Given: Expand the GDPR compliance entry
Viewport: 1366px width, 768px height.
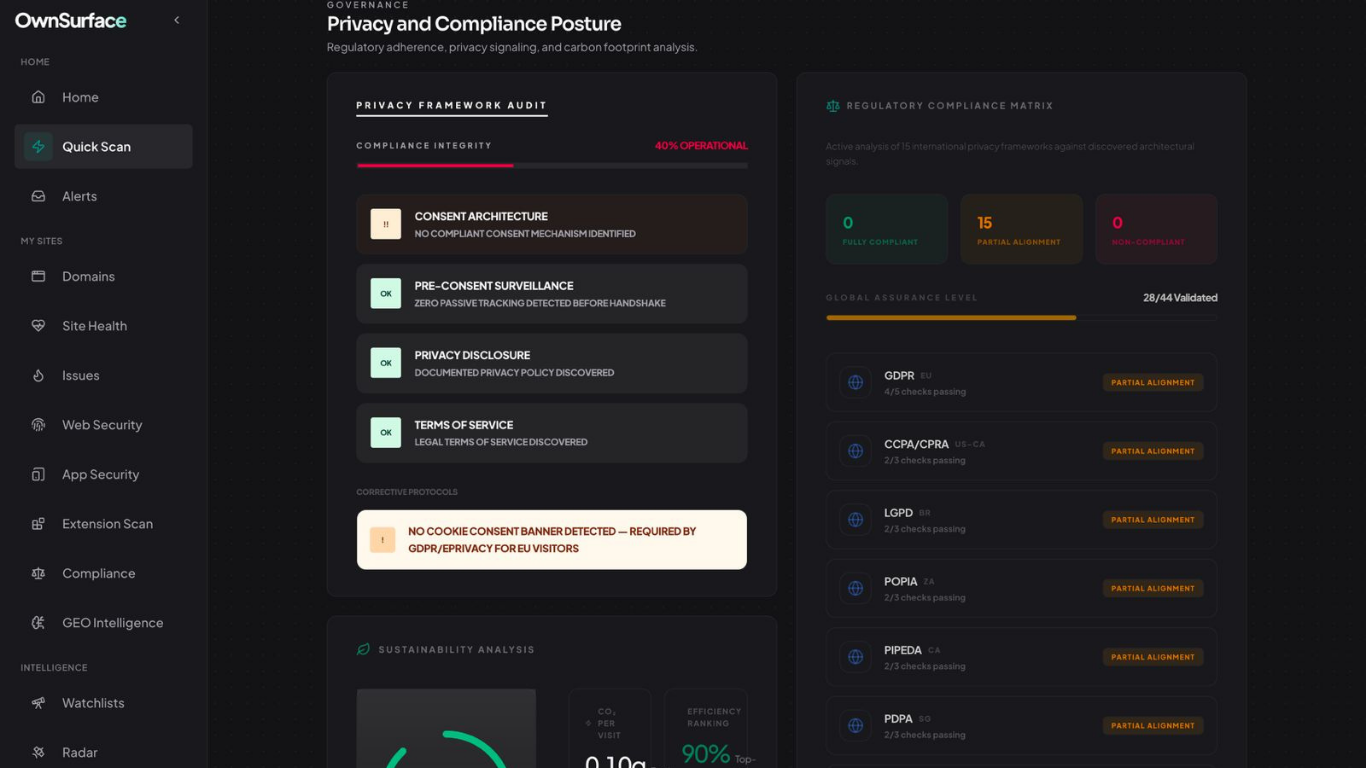Looking at the screenshot, I should [x=1020, y=381].
